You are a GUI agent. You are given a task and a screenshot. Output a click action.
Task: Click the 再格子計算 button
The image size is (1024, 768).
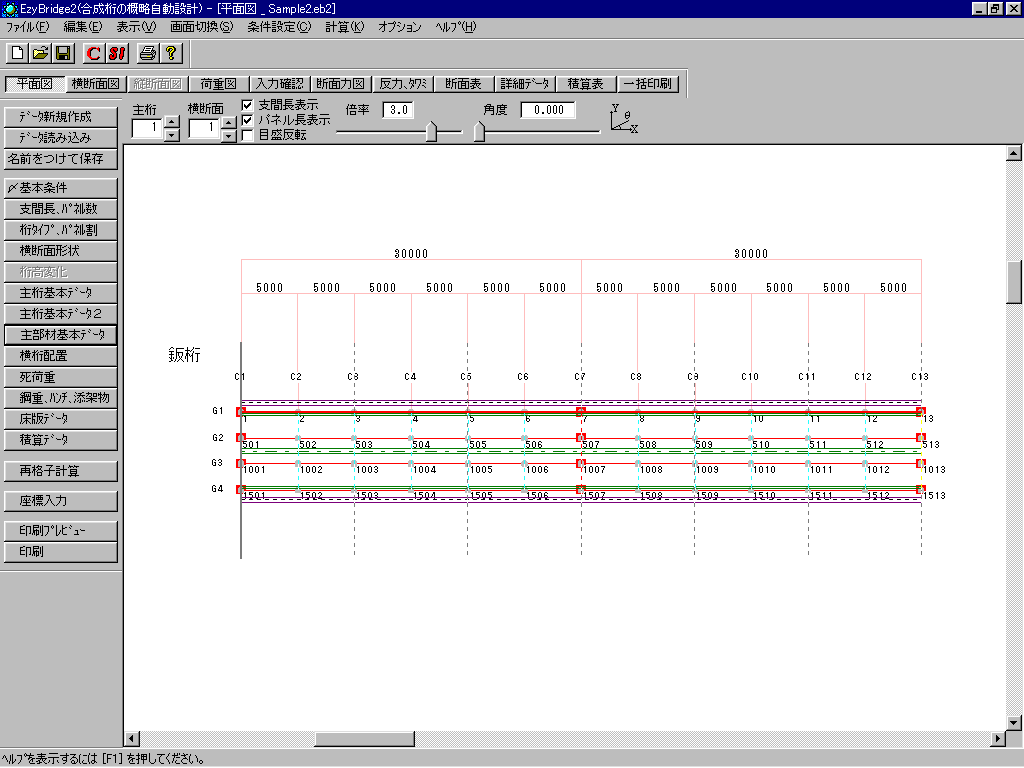pyautogui.click(x=61, y=471)
